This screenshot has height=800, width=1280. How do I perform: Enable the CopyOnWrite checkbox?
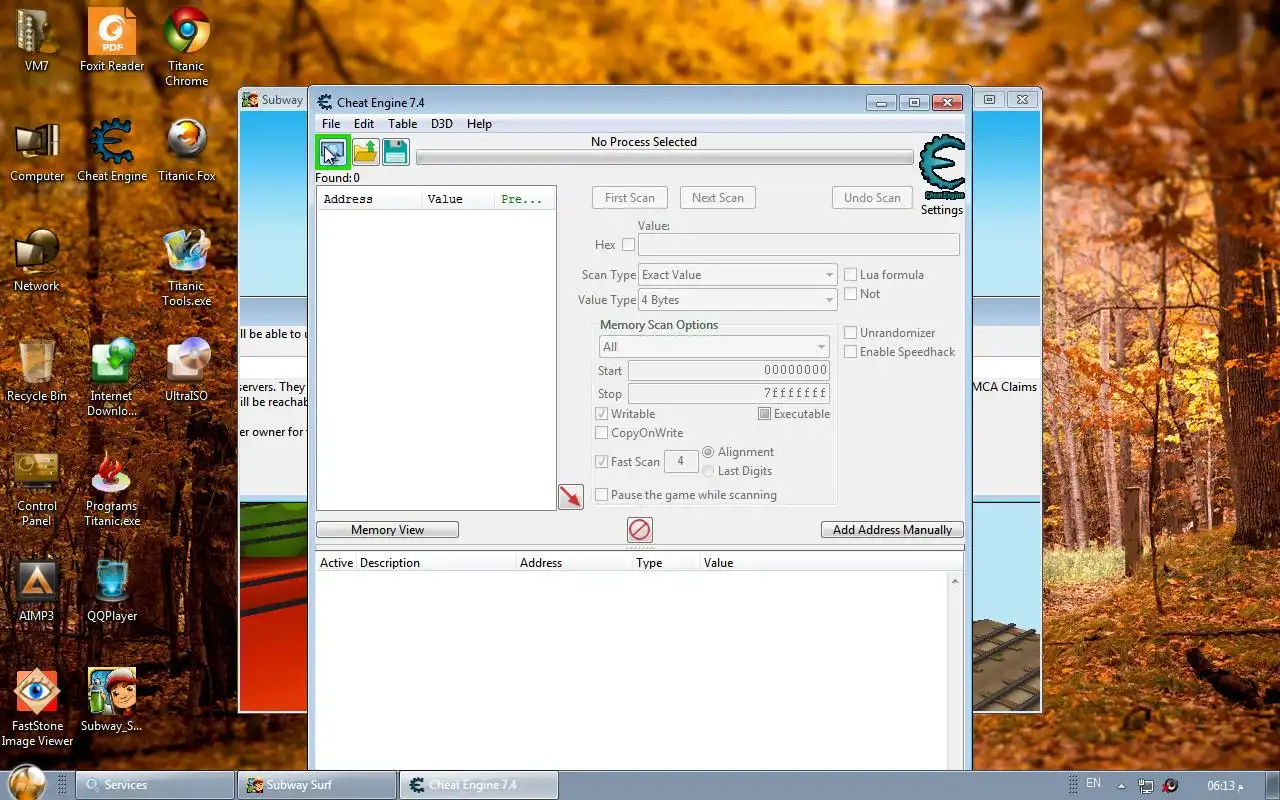[601, 433]
